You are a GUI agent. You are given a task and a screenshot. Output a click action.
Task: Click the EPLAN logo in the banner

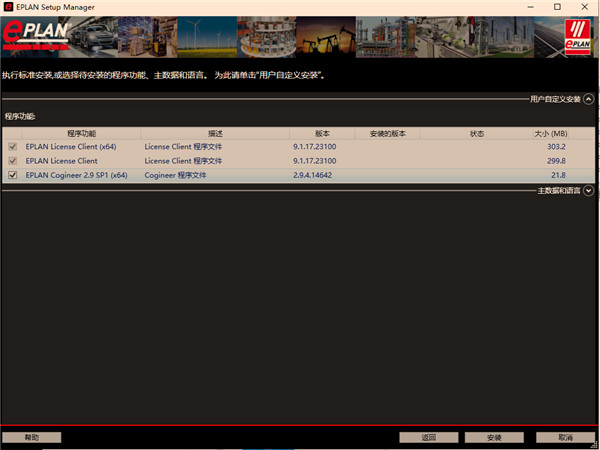(x=36, y=37)
